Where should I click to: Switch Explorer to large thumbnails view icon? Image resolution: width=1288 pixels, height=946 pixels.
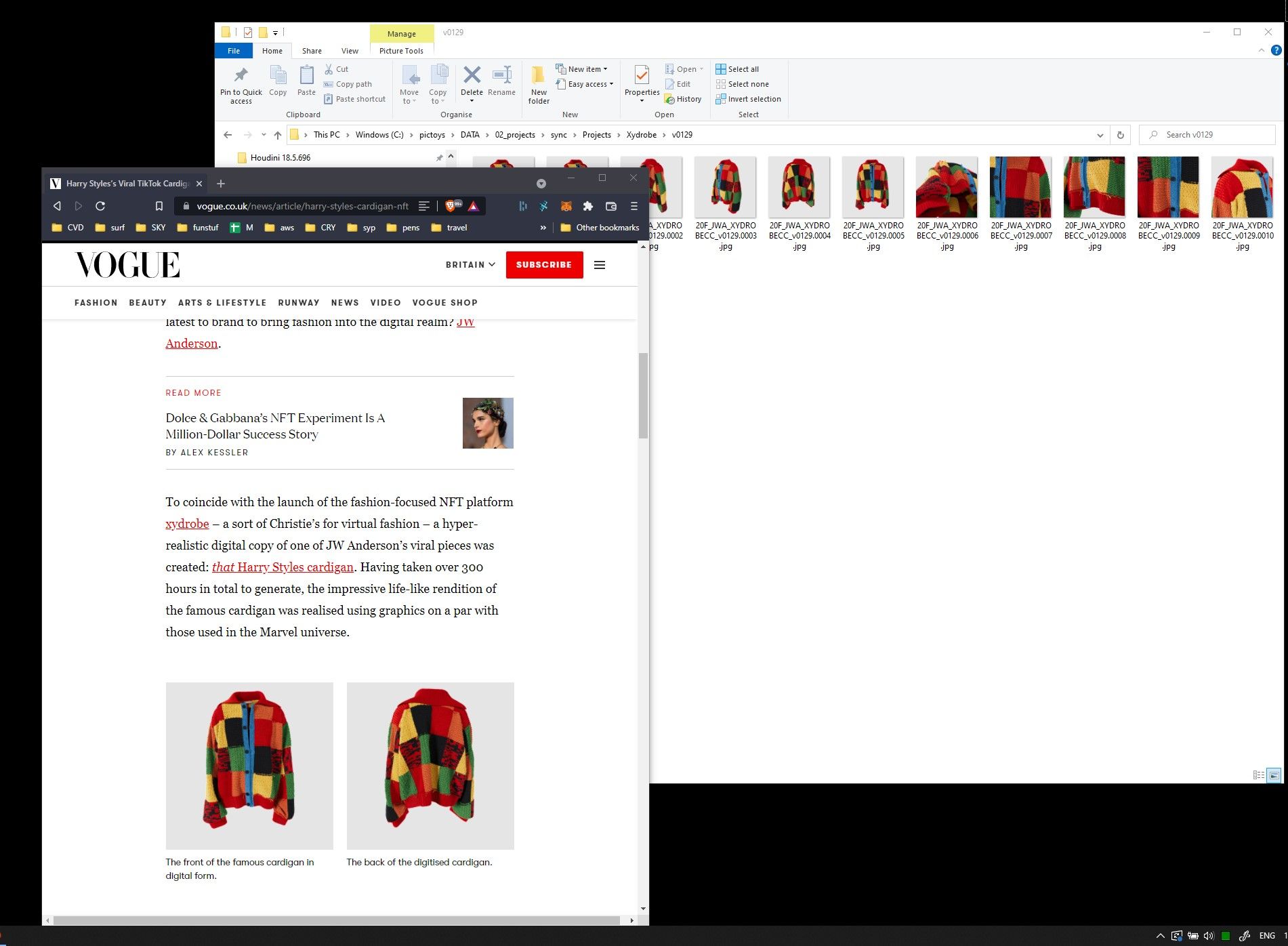(1274, 775)
